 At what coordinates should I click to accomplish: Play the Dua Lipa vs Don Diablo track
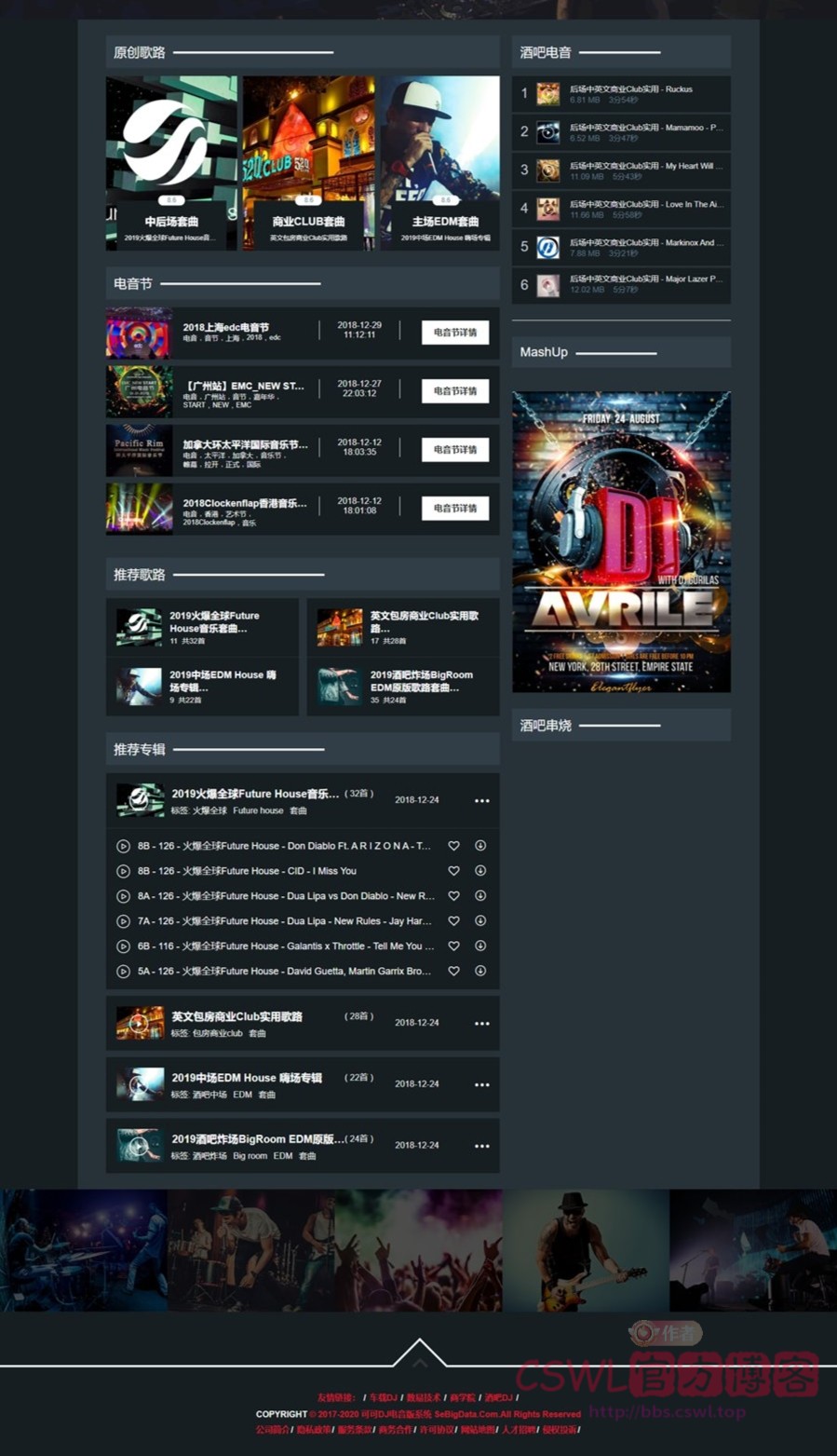tap(123, 896)
